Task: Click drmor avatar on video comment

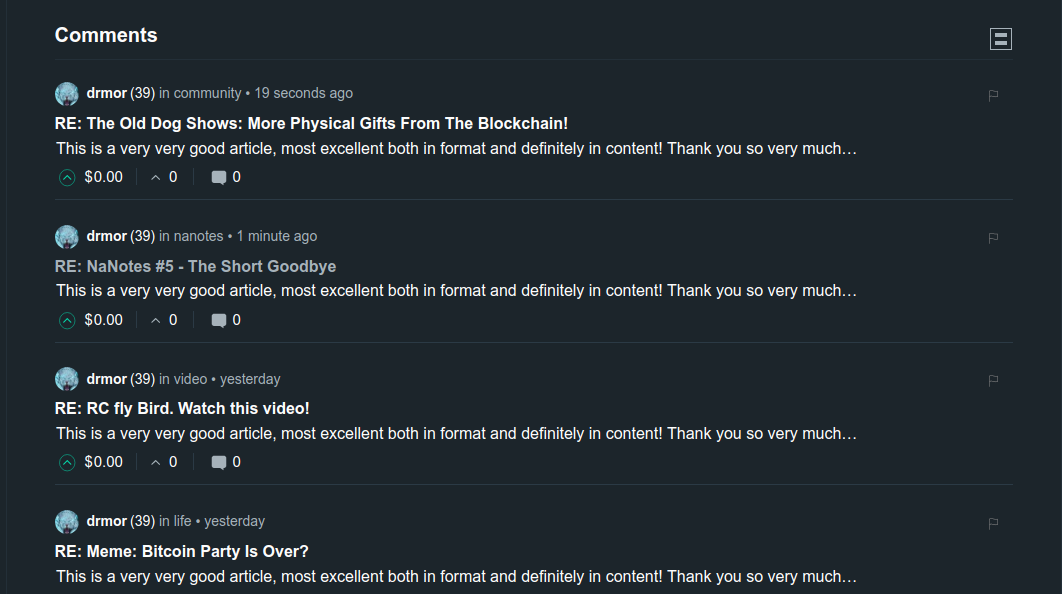Action: pyautogui.click(x=66, y=379)
